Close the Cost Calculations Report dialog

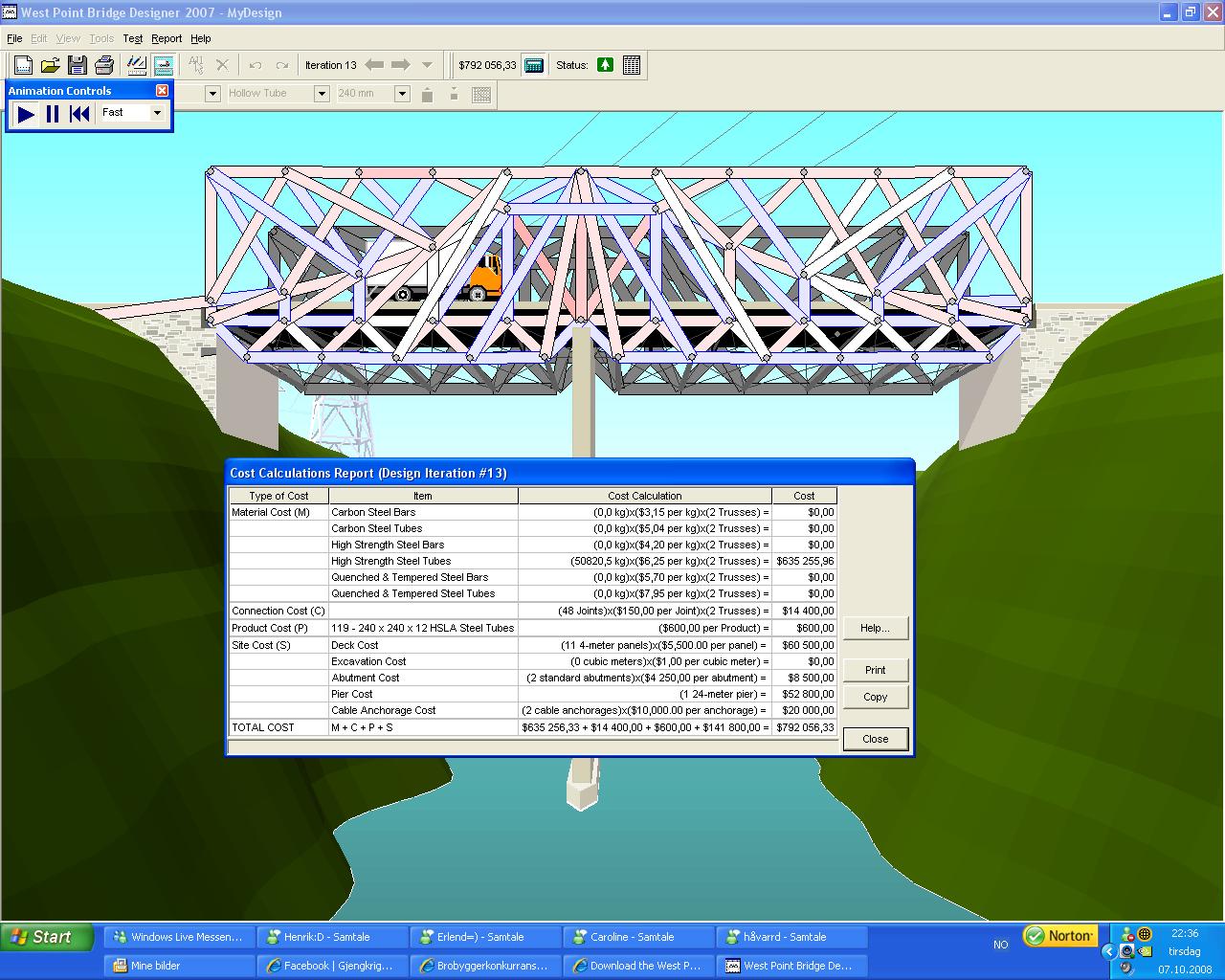(x=875, y=739)
